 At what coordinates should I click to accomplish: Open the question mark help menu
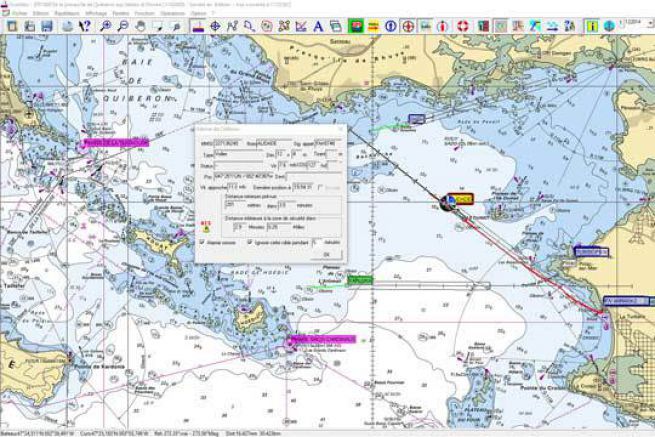[x=213, y=13]
